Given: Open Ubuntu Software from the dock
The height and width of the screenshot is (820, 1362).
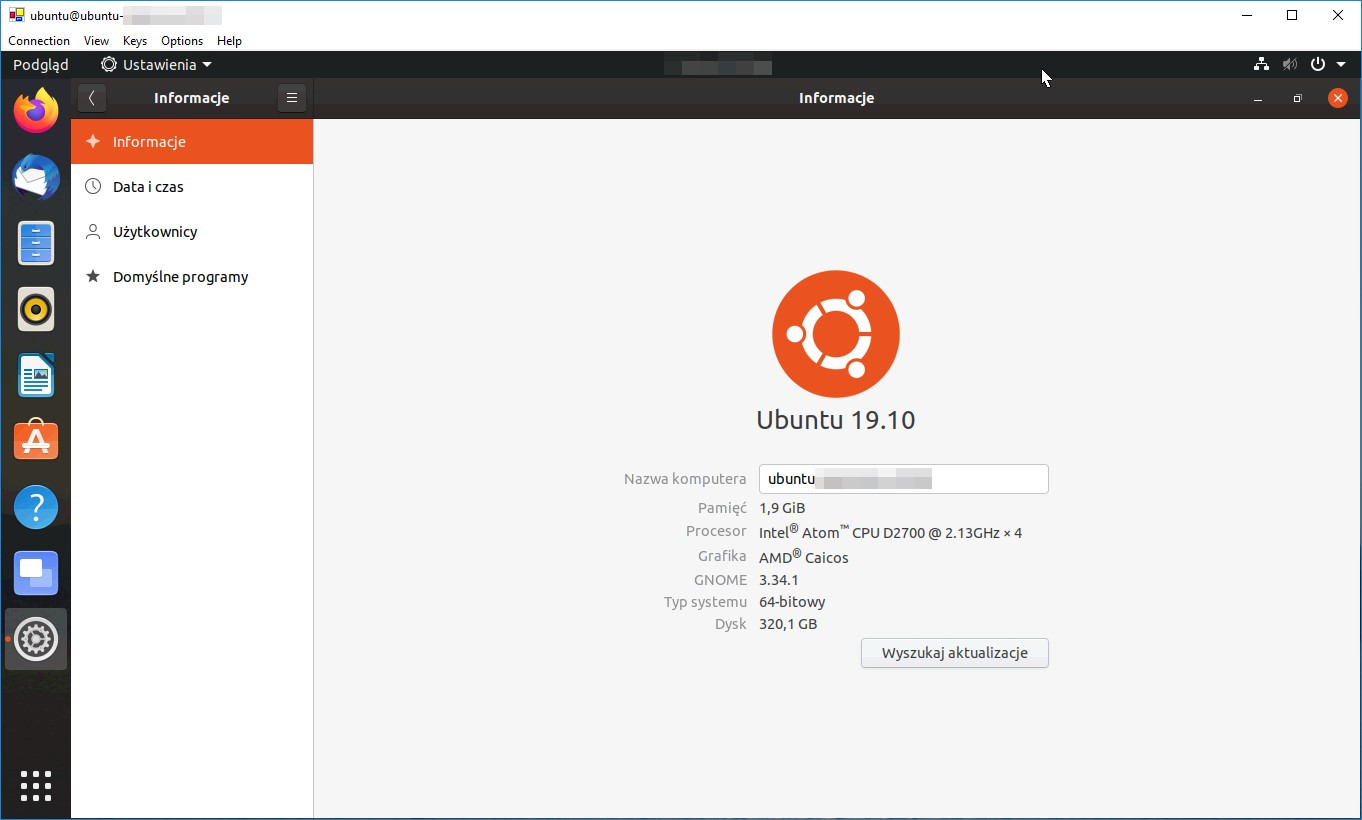Looking at the screenshot, I should [x=36, y=440].
